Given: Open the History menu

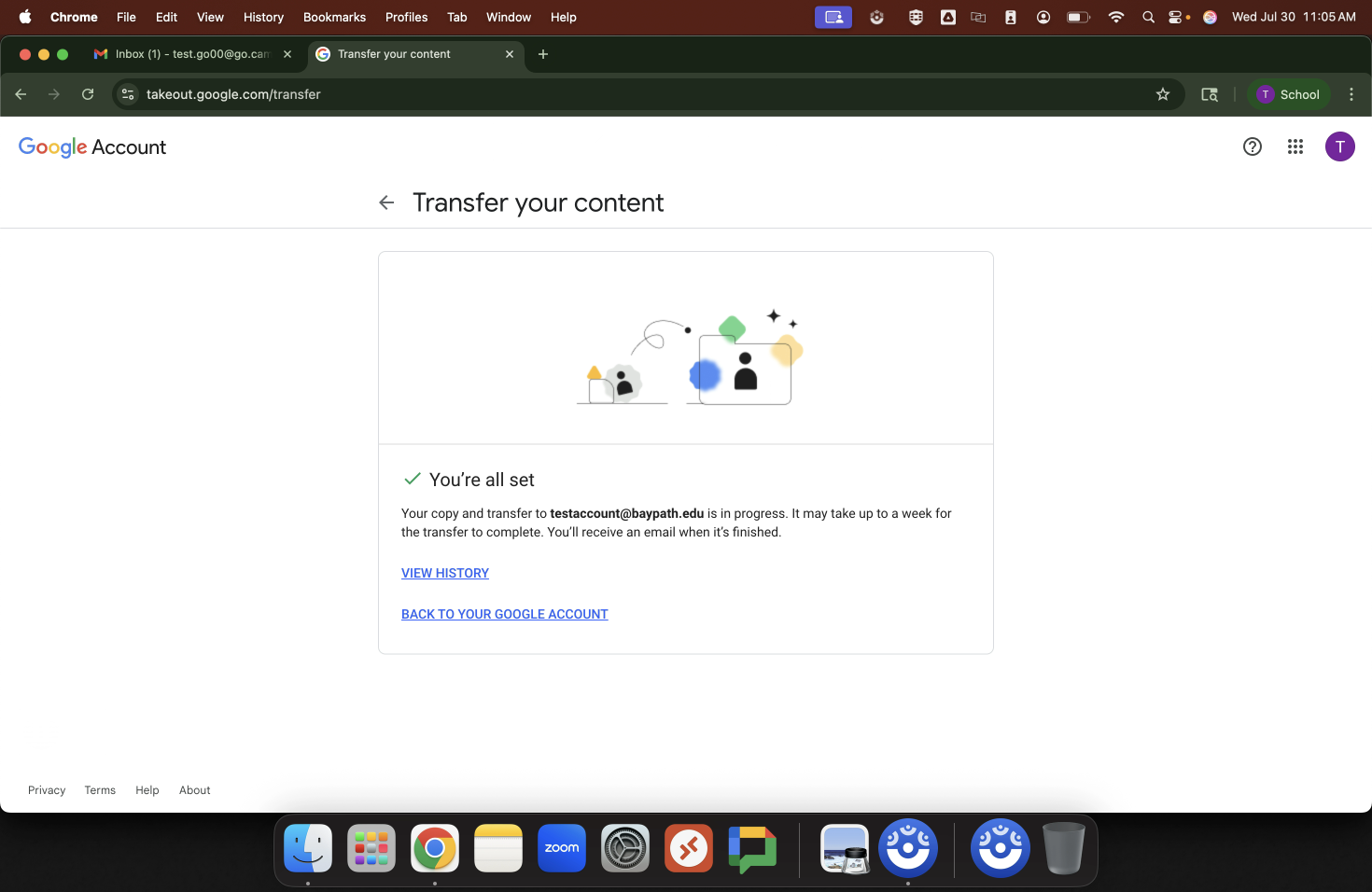Looking at the screenshot, I should [263, 17].
